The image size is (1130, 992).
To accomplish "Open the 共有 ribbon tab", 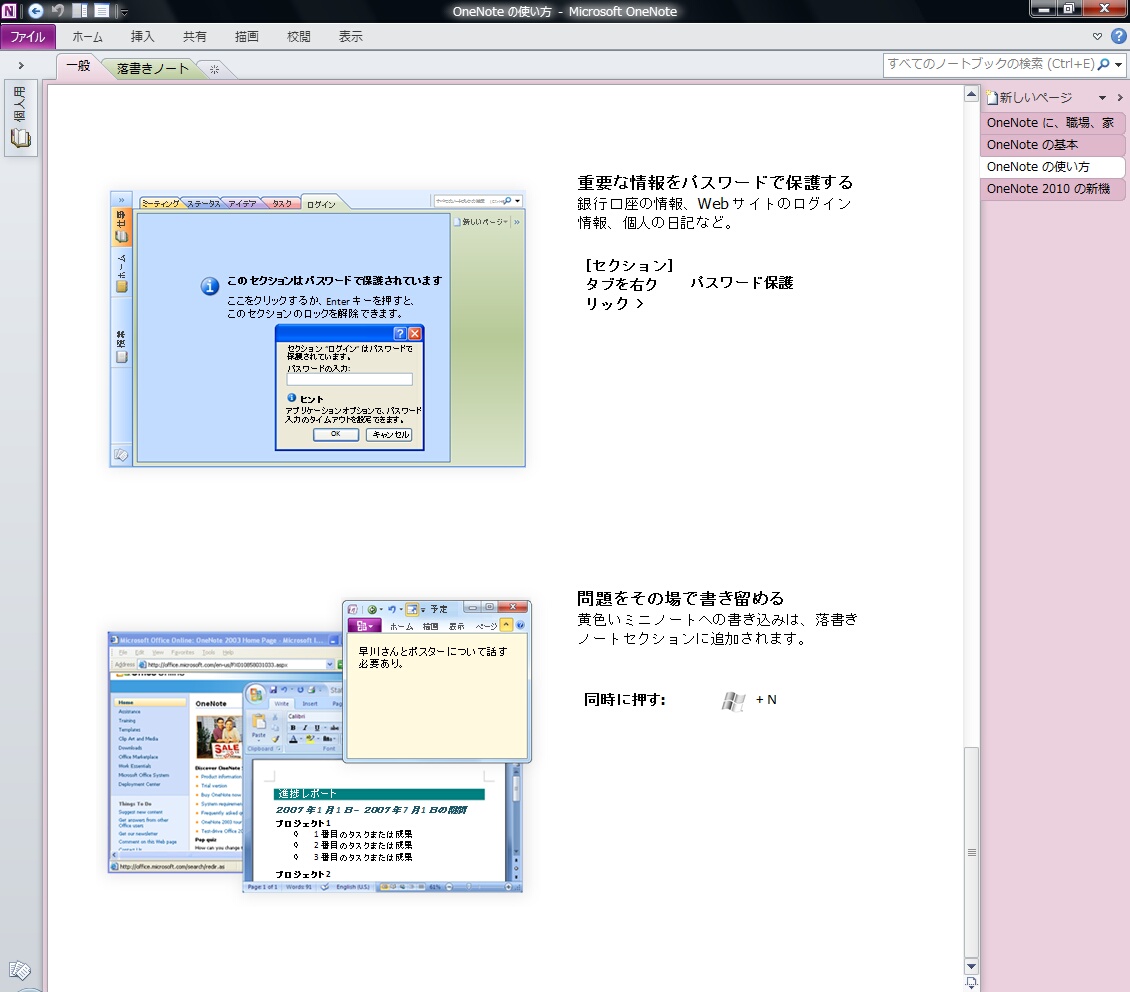I will click(x=194, y=37).
